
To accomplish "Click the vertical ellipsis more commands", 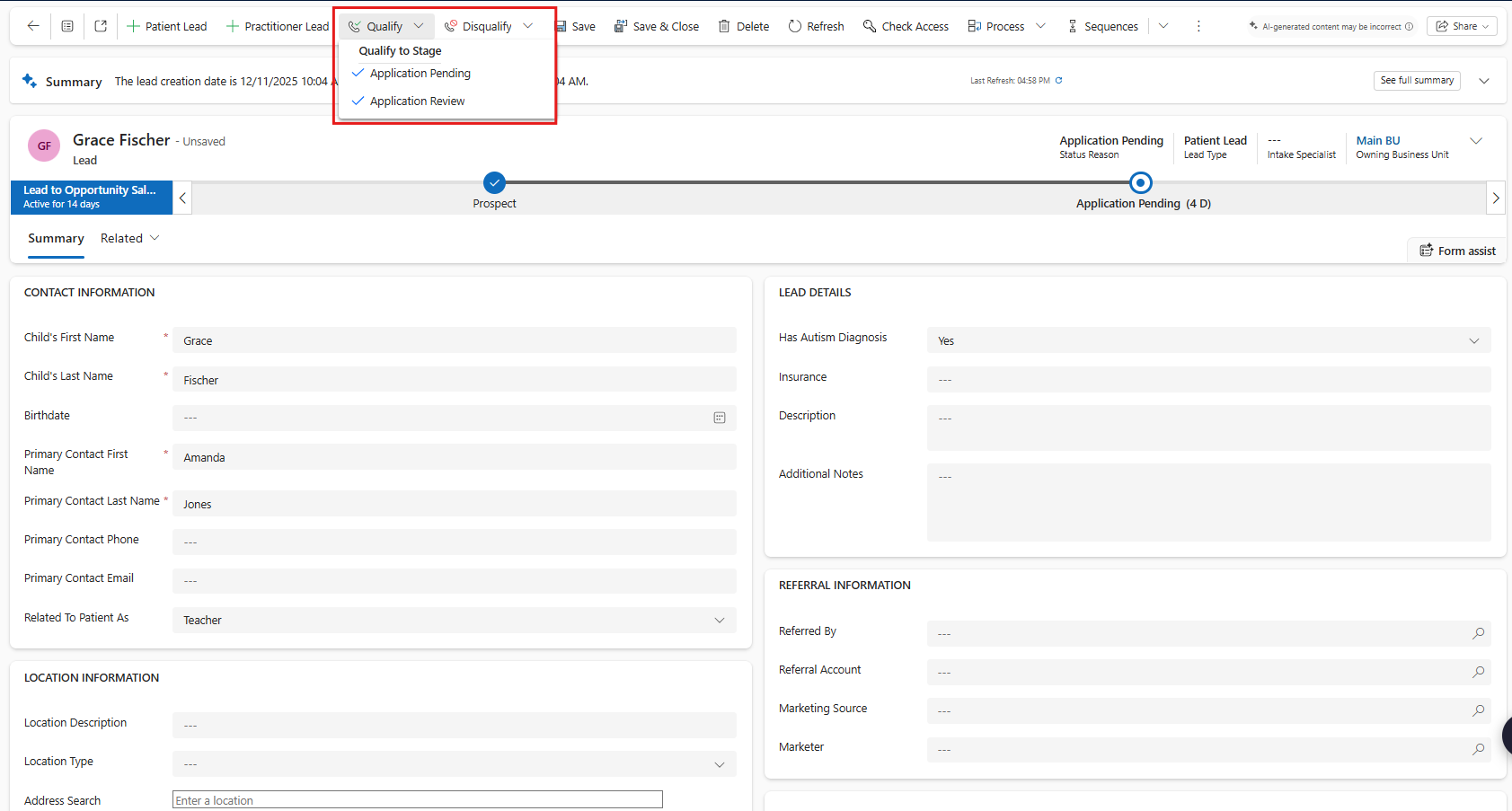I will [1198, 26].
